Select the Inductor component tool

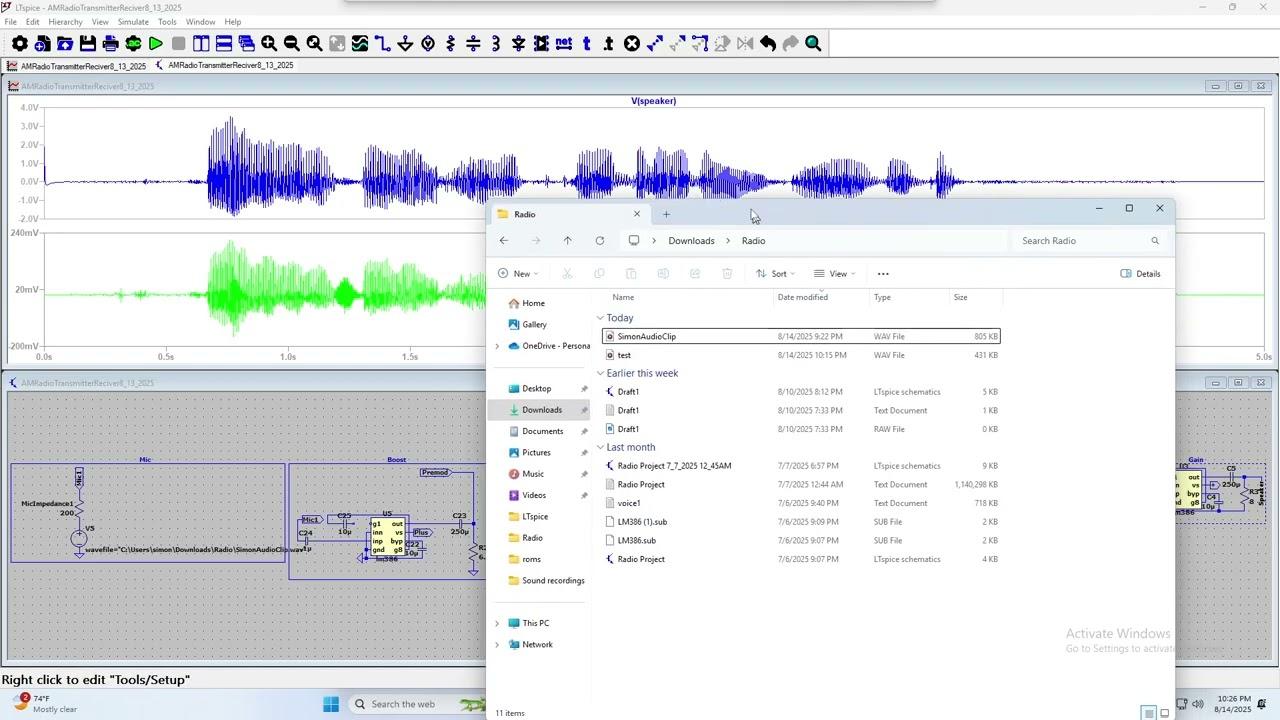[496, 43]
